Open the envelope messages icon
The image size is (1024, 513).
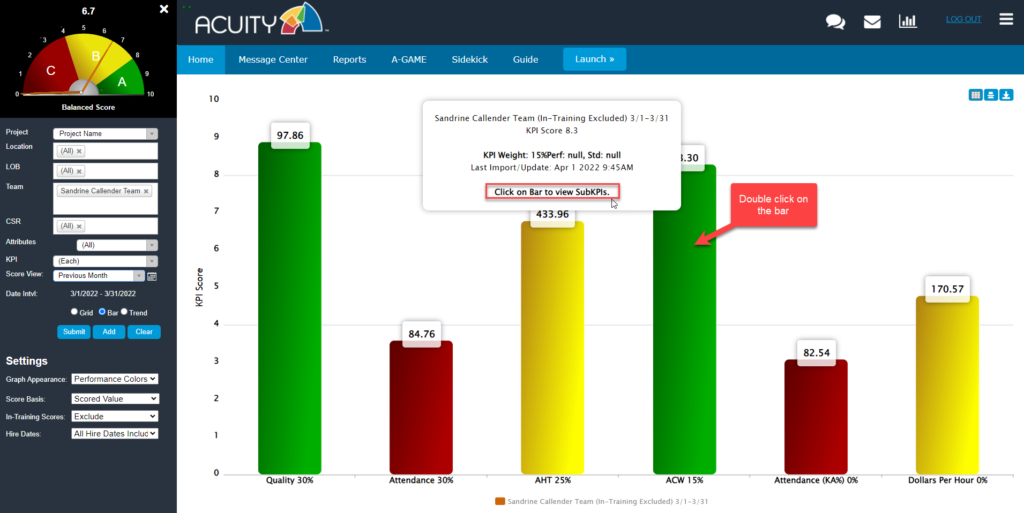click(872, 21)
